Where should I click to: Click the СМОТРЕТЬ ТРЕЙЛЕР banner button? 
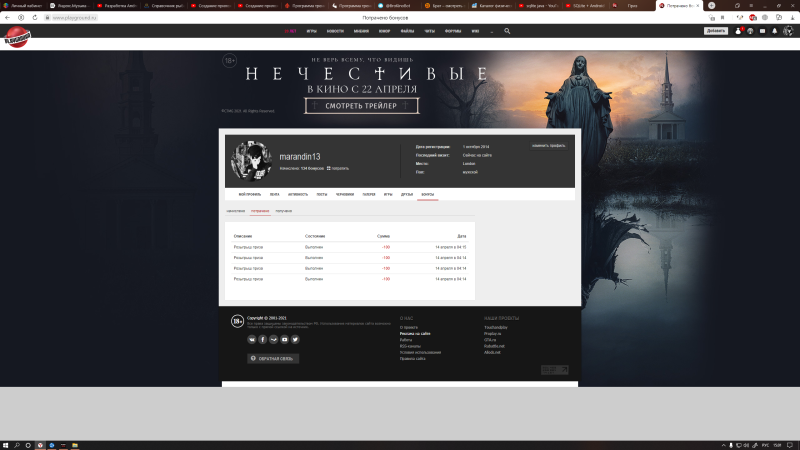point(361,106)
